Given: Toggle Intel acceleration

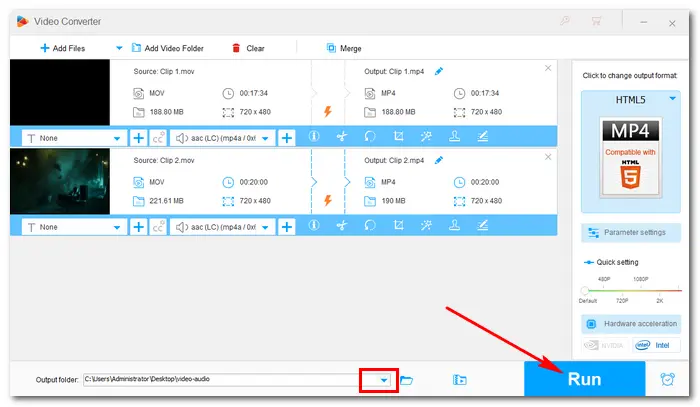Looking at the screenshot, I should tap(656, 345).
